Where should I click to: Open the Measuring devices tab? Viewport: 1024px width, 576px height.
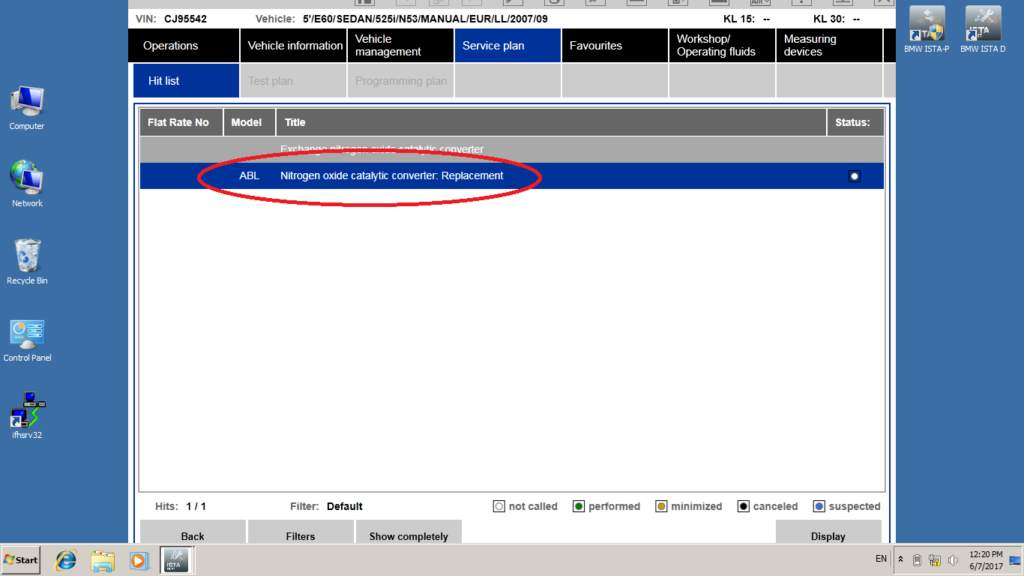coord(829,46)
